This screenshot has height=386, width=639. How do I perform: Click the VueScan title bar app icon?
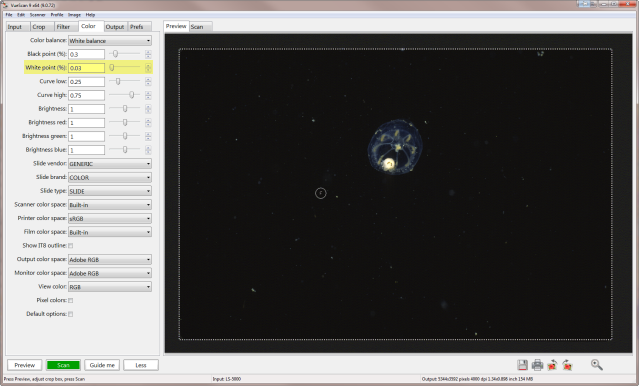coord(5,5)
